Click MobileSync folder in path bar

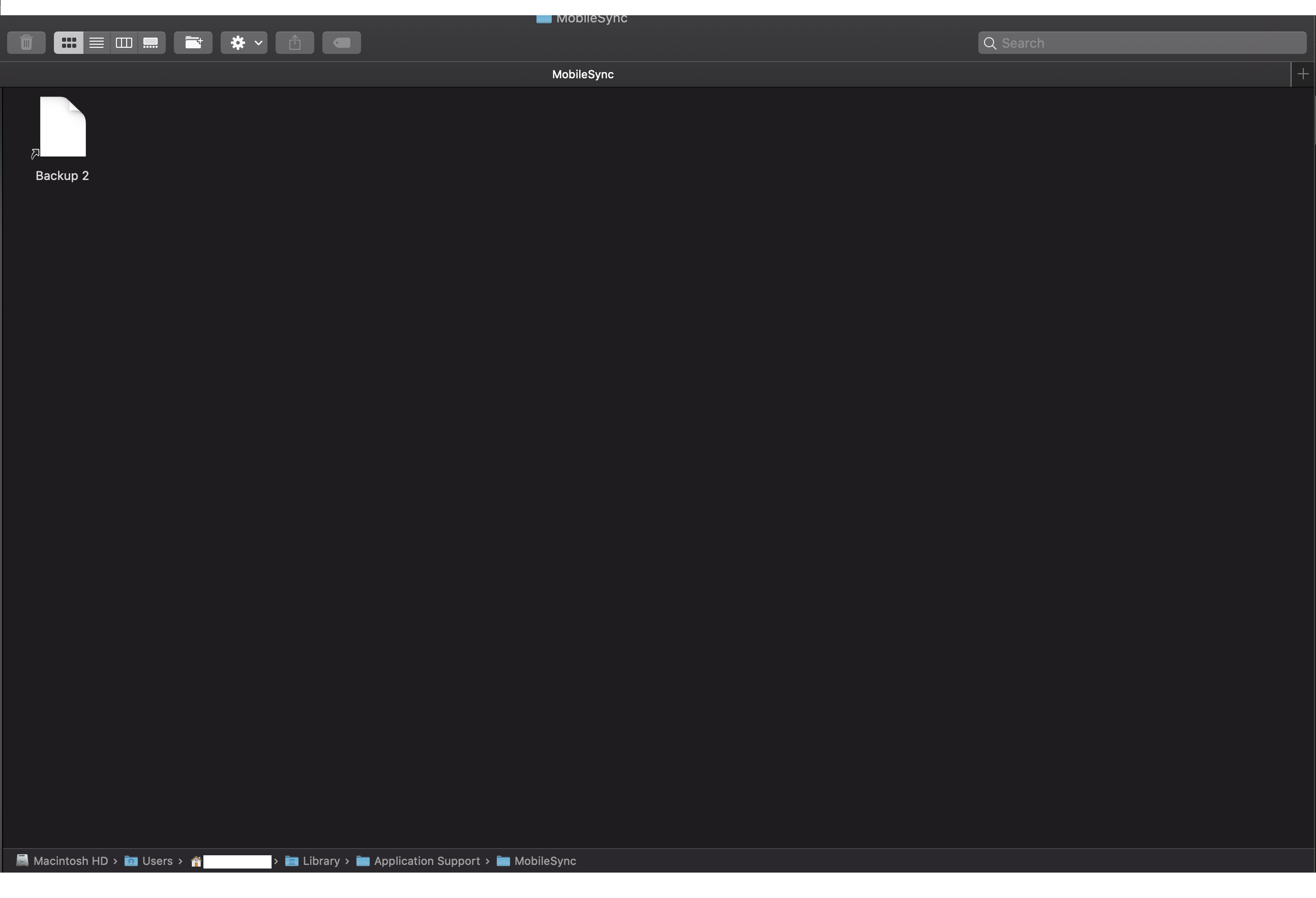(x=544, y=861)
